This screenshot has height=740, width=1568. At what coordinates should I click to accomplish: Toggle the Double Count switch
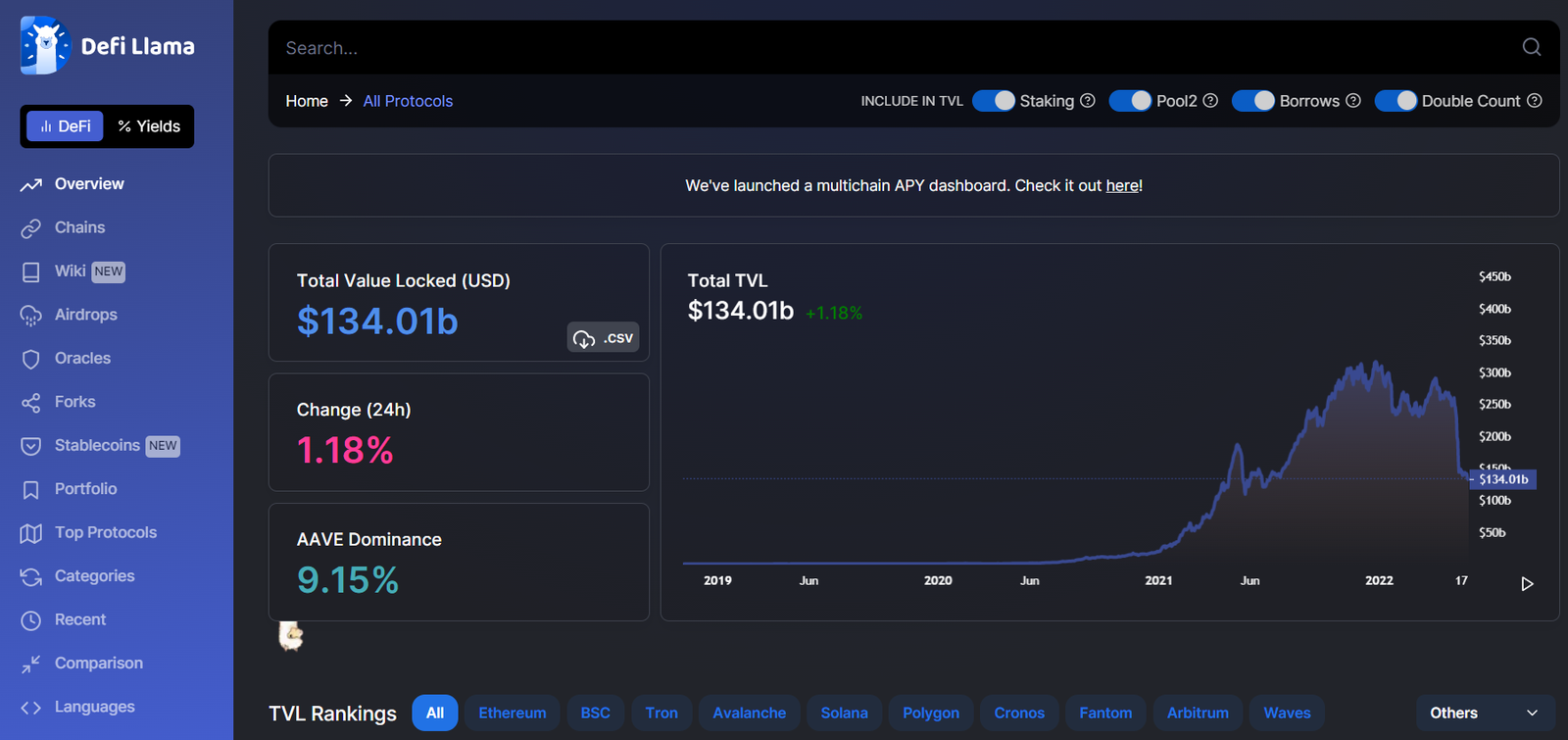(1396, 101)
